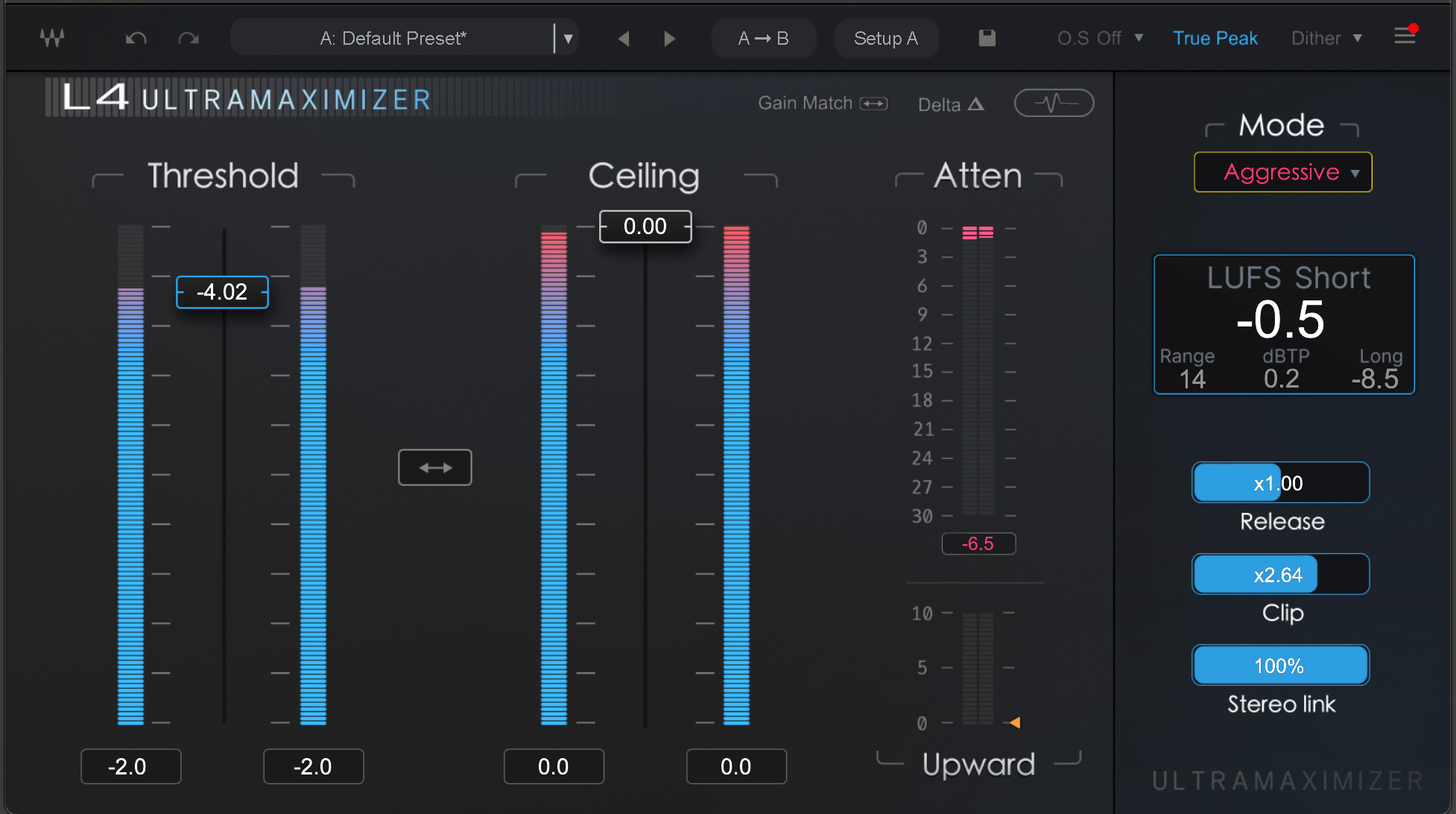Click the A to B copy button
The width and height of the screenshot is (1456, 814).
click(x=763, y=38)
